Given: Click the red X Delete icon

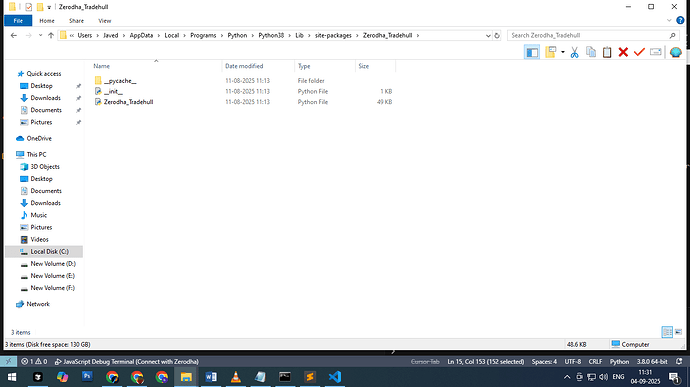Looking at the screenshot, I should tap(623, 52).
